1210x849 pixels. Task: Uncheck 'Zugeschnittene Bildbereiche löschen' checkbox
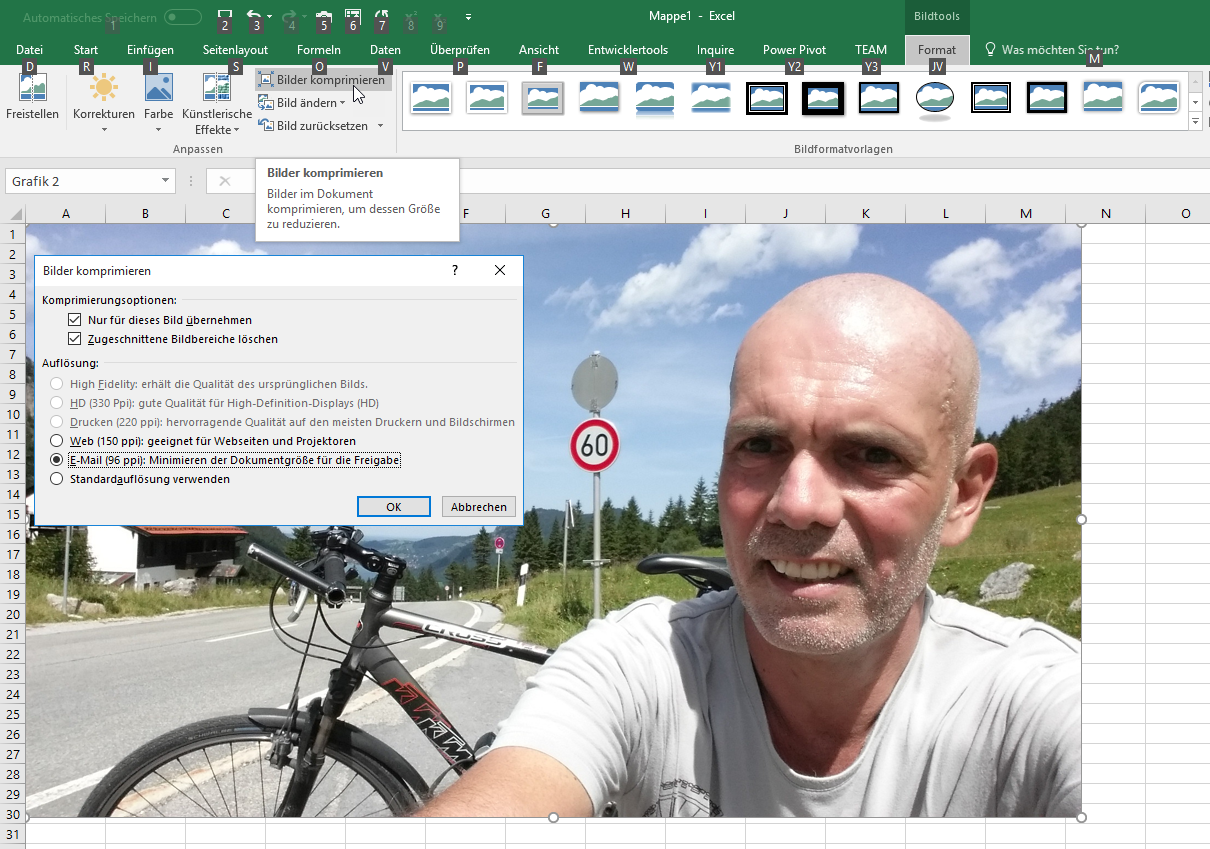coord(75,340)
